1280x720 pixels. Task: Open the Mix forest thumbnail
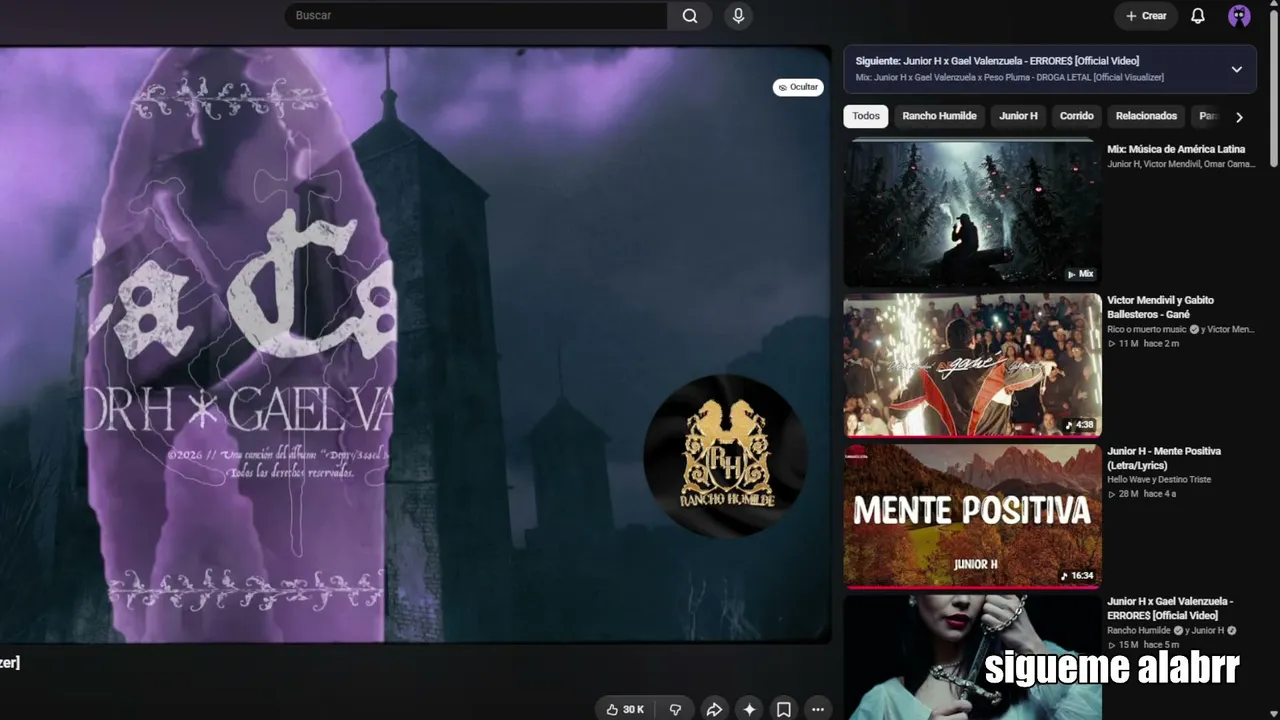click(x=972, y=212)
